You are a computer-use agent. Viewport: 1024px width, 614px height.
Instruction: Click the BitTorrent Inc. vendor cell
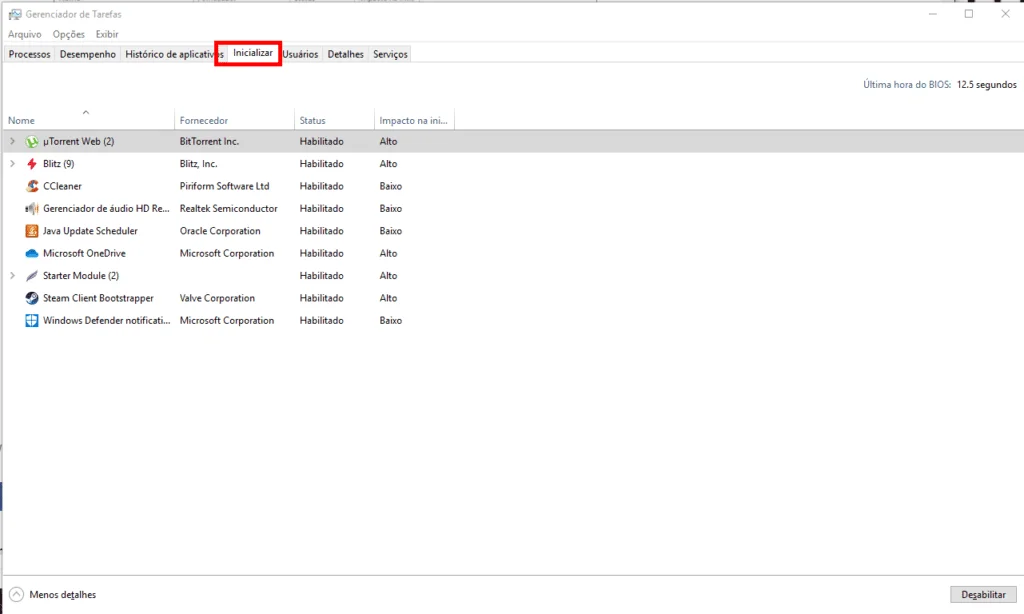tap(209, 141)
